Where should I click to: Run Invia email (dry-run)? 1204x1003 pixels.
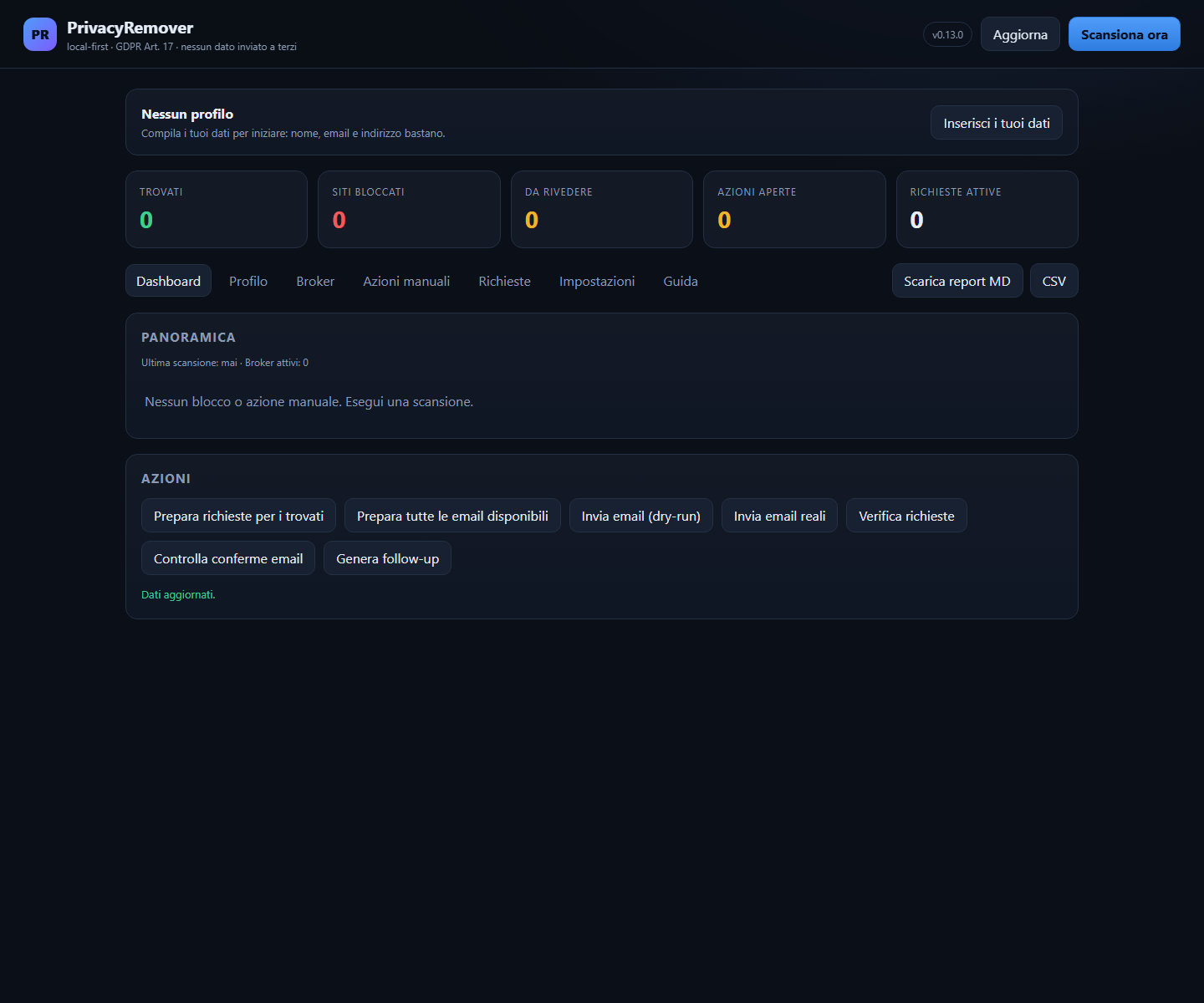pyautogui.click(x=641, y=516)
